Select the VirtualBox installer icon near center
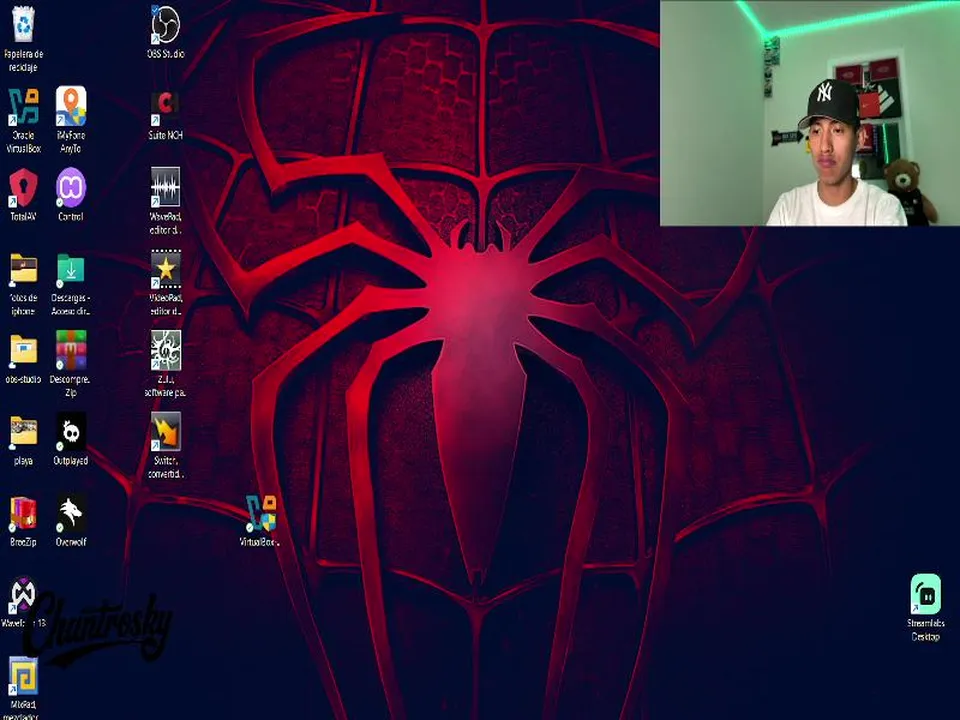960x720 pixels. click(x=261, y=513)
